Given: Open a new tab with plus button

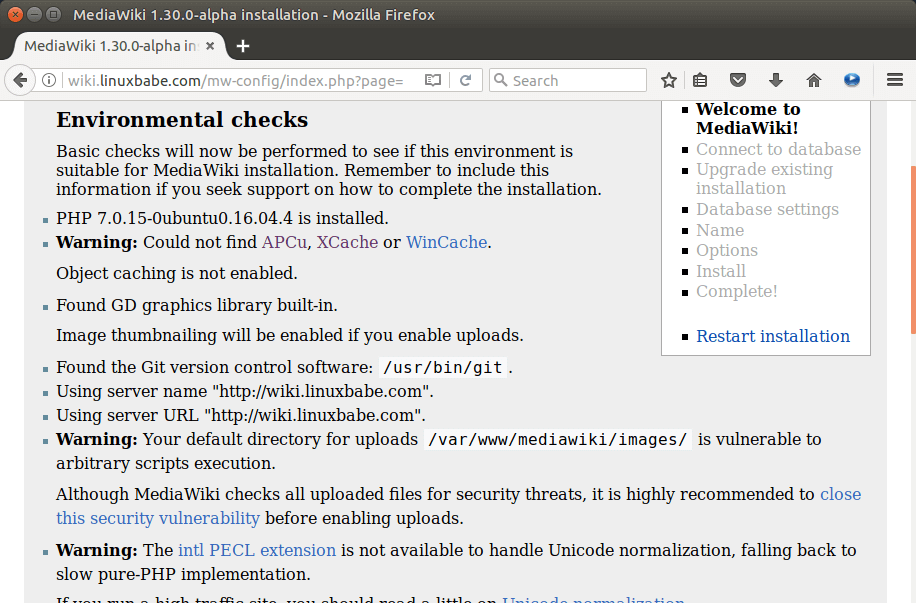Looking at the screenshot, I should pos(242,46).
